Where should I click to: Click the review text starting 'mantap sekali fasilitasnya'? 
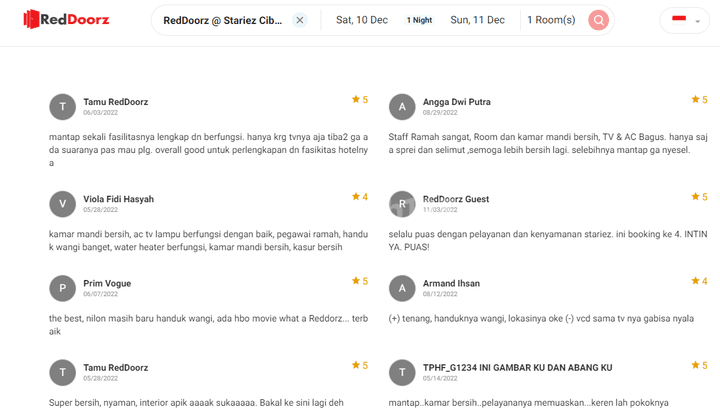[x=208, y=150]
